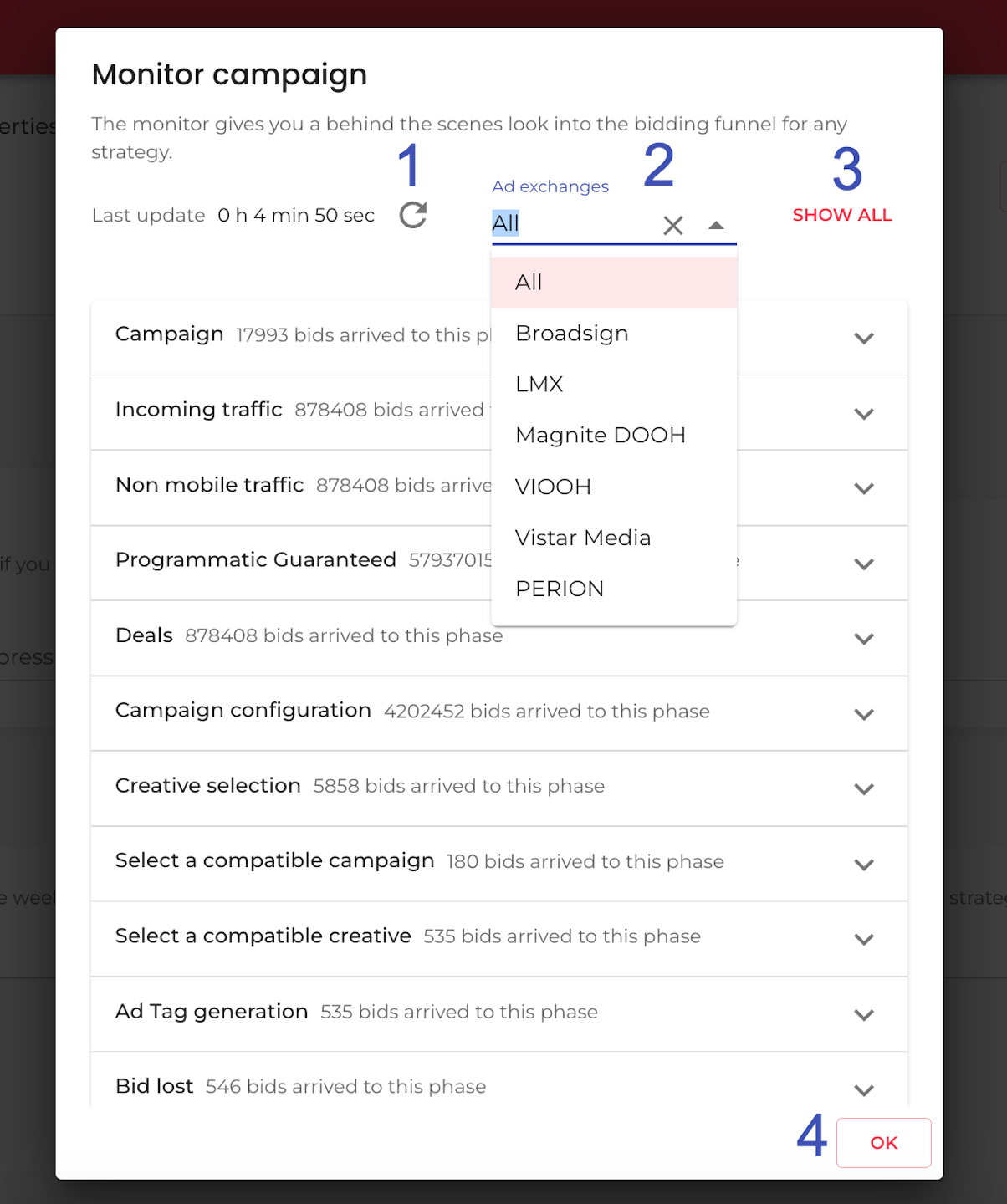Select Broadsign from the exchange list
This screenshot has width=1007, height=1204.
[572, 334]
